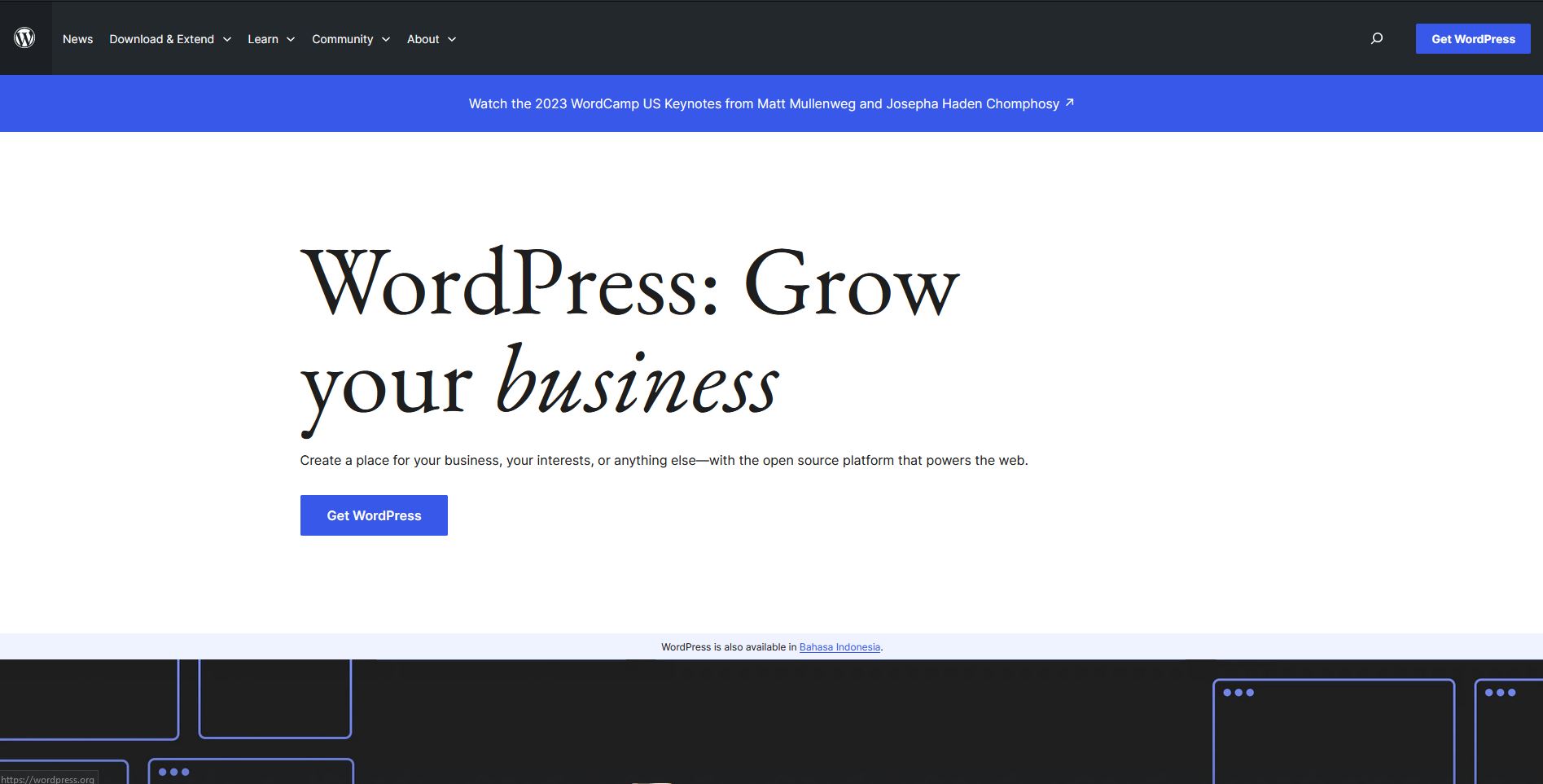The width and height of the screenshot is (1543, 784).
Task: Click the external arrow icon in banner
Action: click(x=1070, y=103)
